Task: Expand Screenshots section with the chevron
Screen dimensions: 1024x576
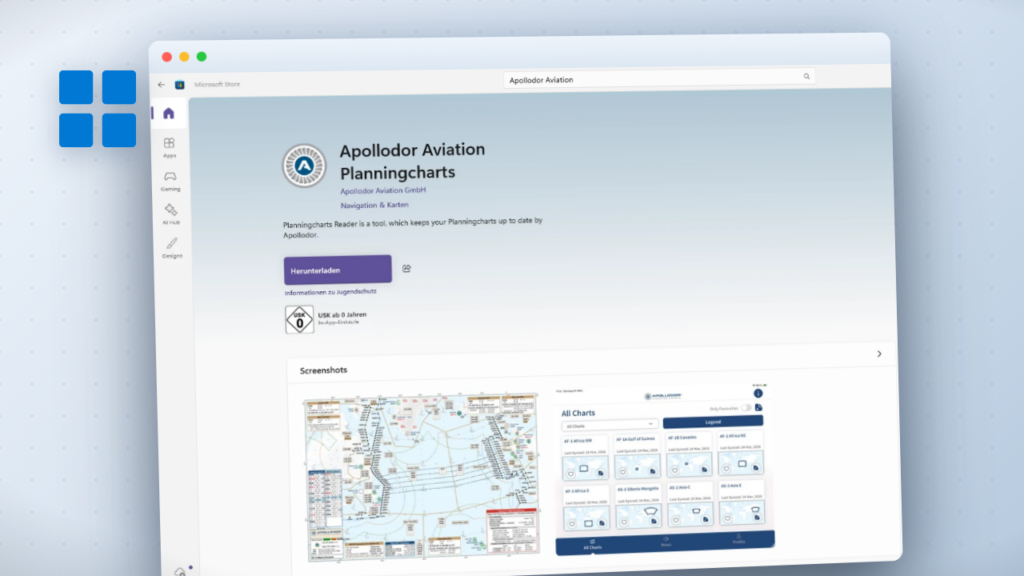Action: [x=879, y=354]
